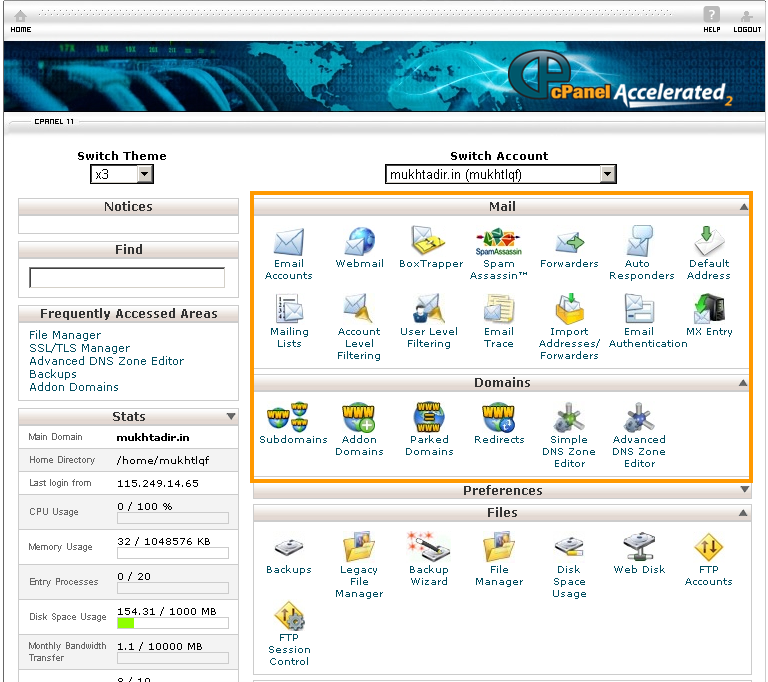This screenshot has height=682, width=768.
Task: Focus the Find search box
Action: [127, 278]
